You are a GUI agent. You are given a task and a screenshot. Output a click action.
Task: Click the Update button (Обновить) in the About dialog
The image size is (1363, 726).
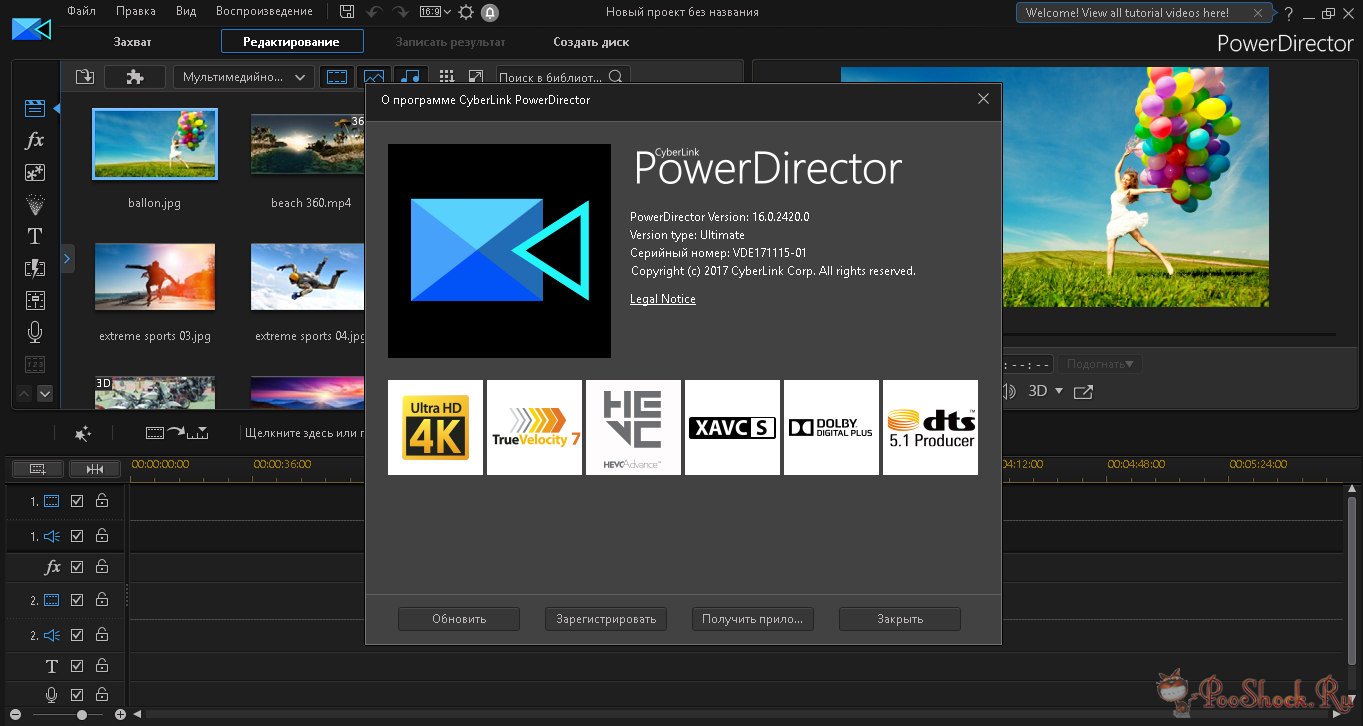(459, 619)
